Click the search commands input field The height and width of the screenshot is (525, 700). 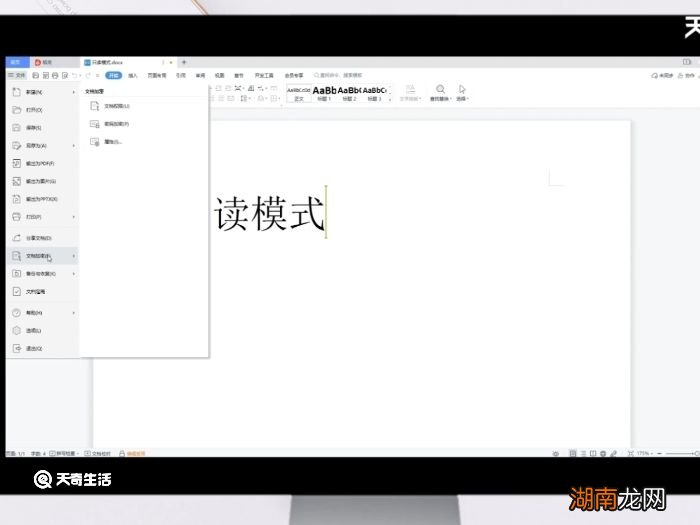click(338, 75)
